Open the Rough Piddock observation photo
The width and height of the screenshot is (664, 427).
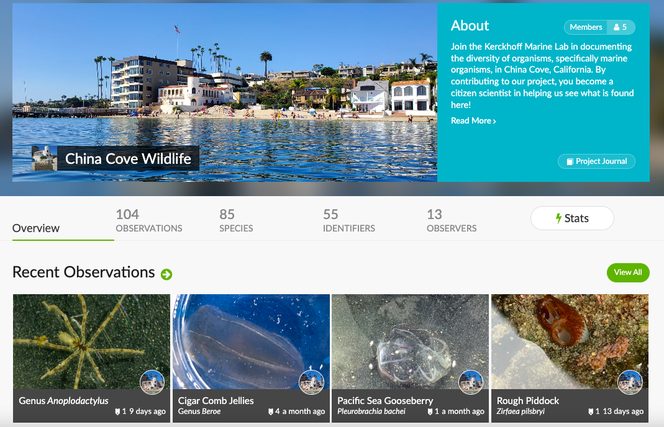pyautogui.click(x=568, y=340)
